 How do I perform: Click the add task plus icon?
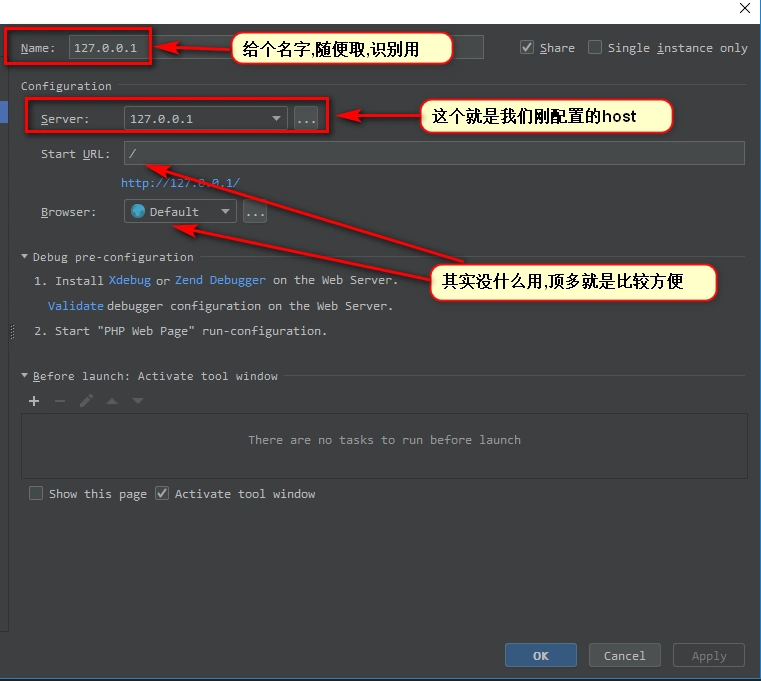34,401
